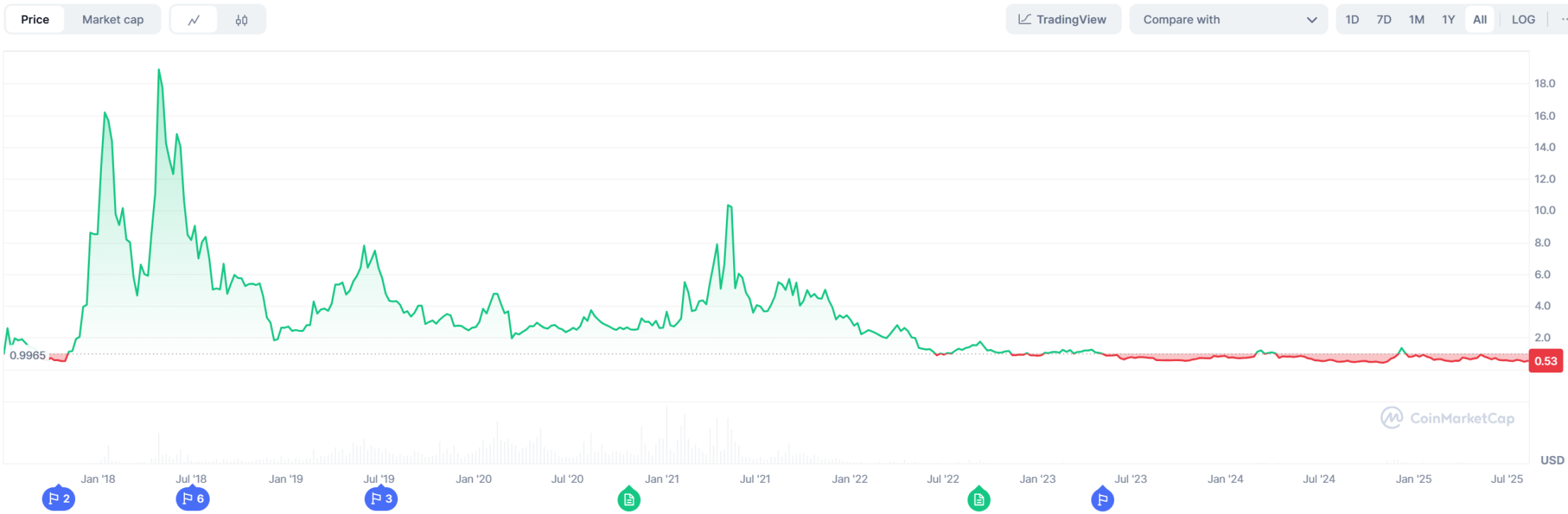Image resolution: width=1568 pixels, height=514 pixels.
Task: Open the more options ellipsis menu
Action: point(1563,20)
